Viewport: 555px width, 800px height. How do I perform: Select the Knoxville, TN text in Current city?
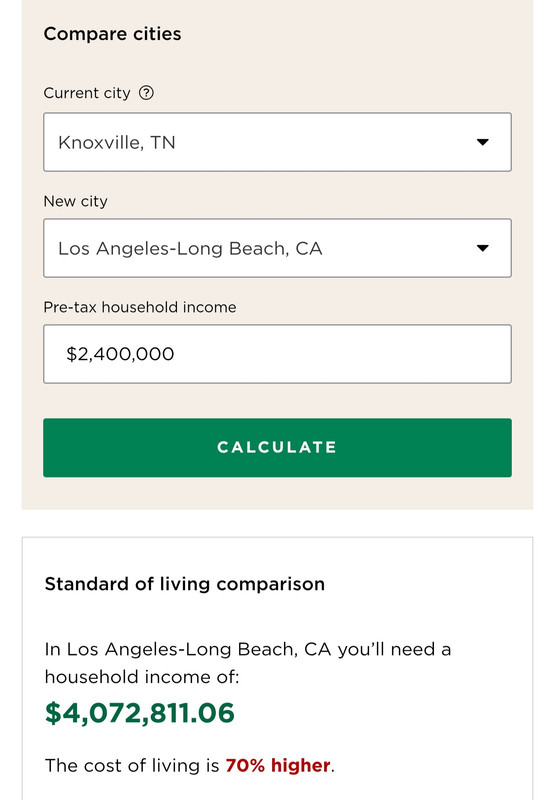point(117,142)
